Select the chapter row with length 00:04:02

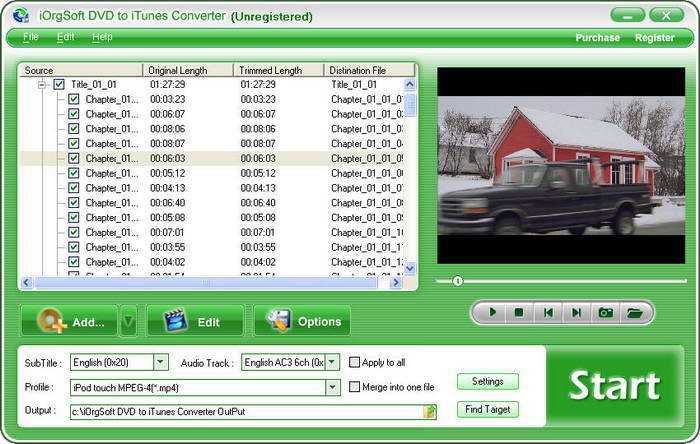pyautogui.click(x=212, y=262)
